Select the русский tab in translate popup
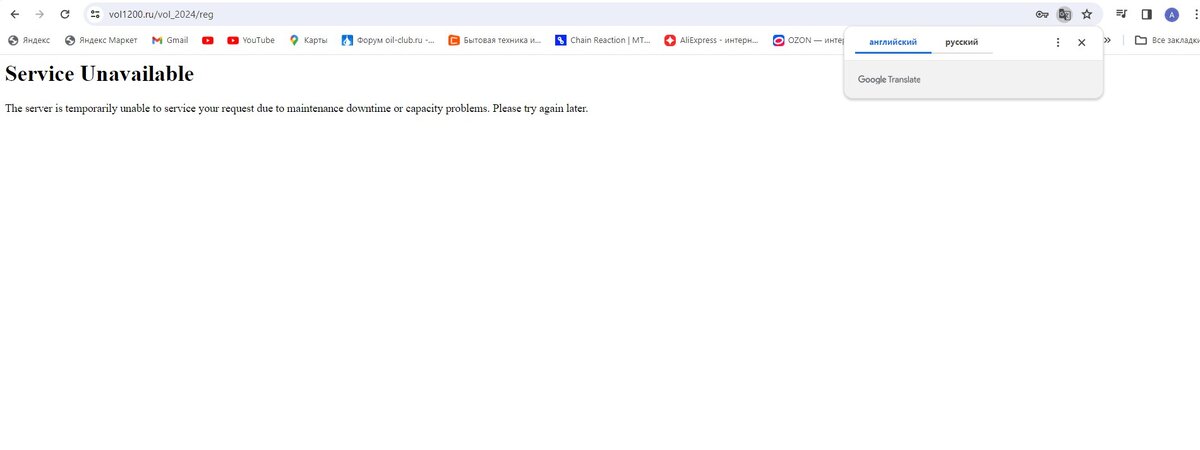This screenshot has height=450, width=1200. pyautogui.click(x=962, y=43)
